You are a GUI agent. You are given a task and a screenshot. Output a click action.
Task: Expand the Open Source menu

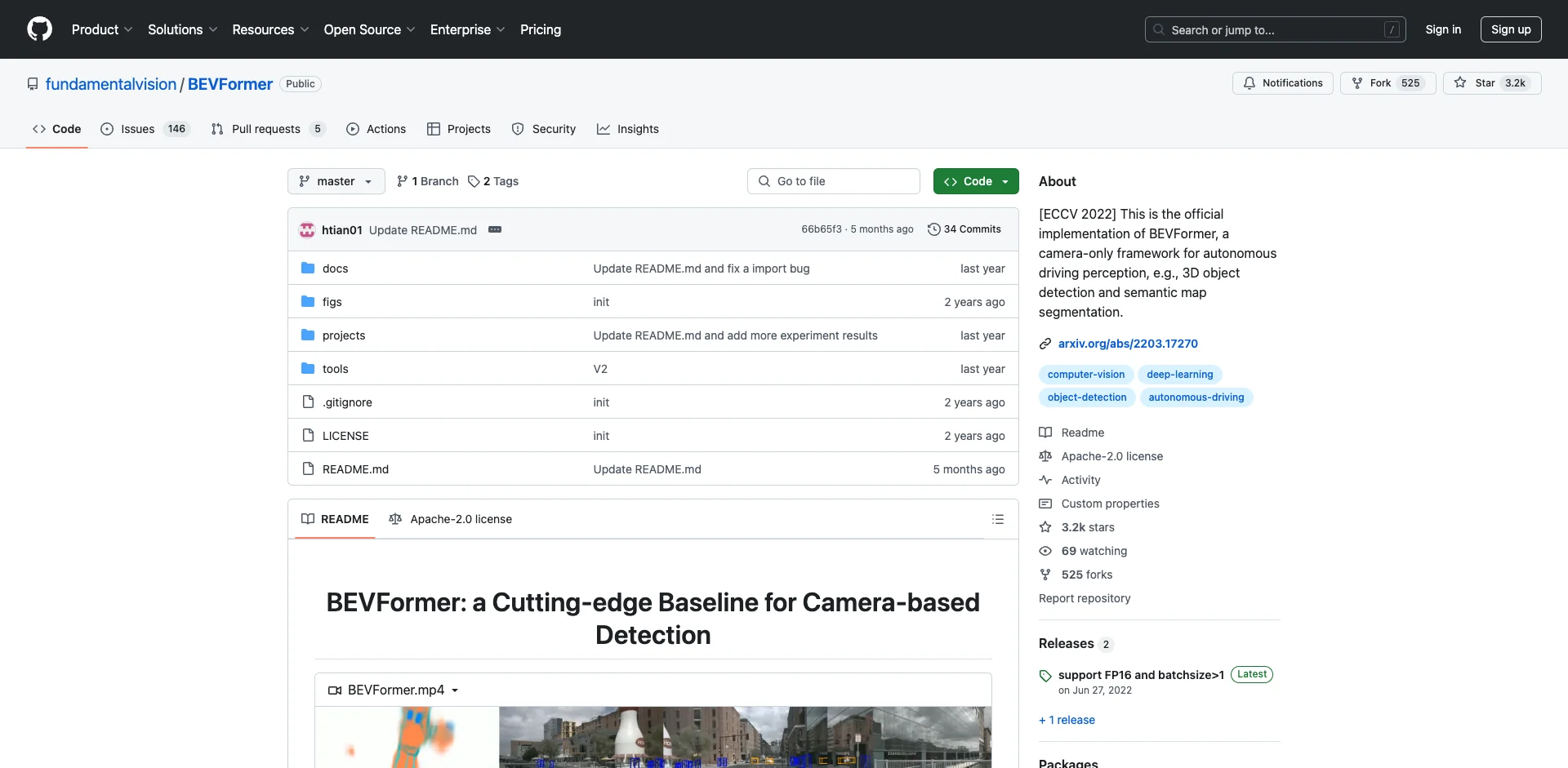(x=369, y=29)
